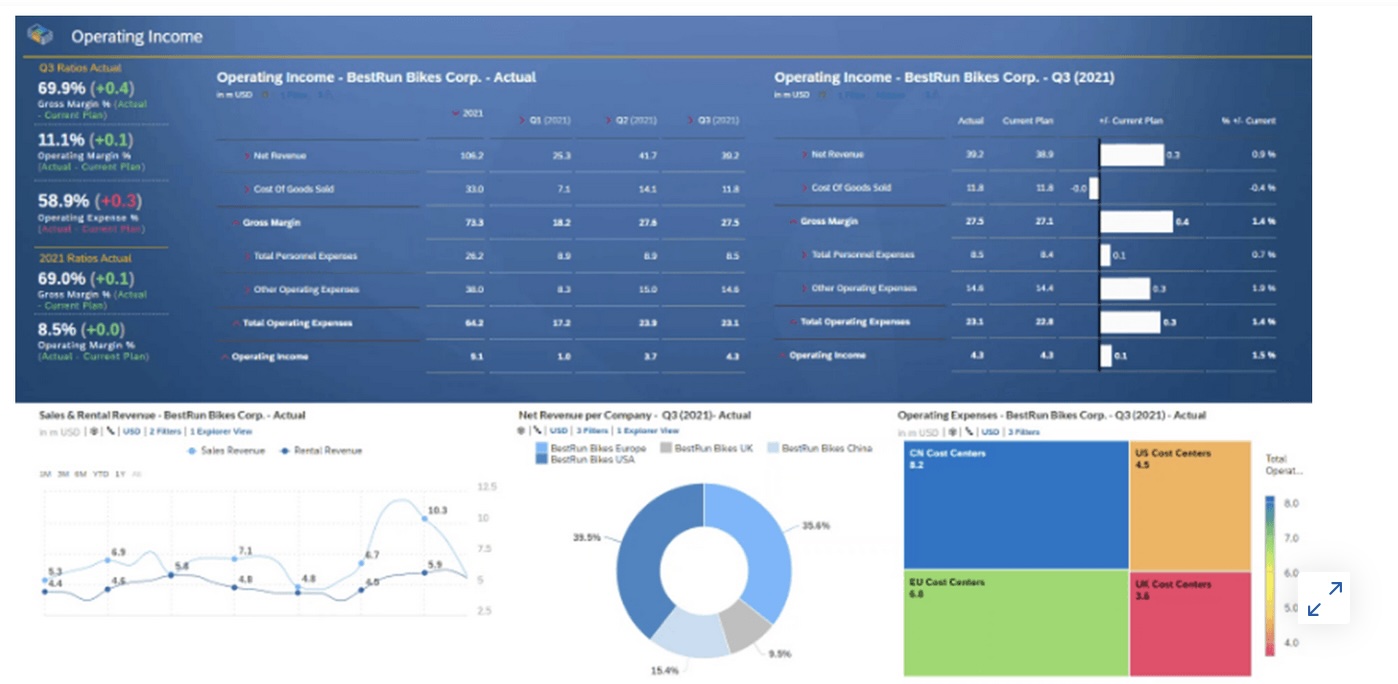Expand Cost Of Goods Sold row in Q3 (2021) table
The height and width of the screenshot is (684, 1398).
point(804,188)
